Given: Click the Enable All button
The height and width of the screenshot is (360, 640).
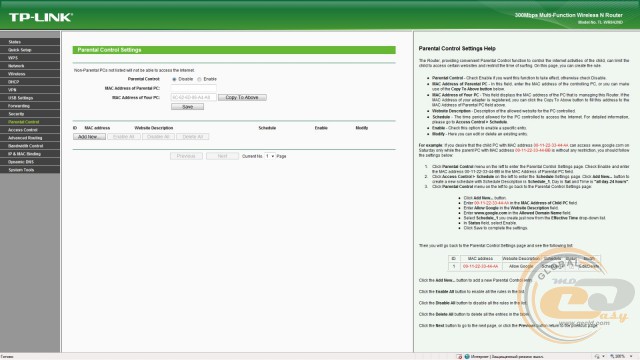Looking at the screenshot, I should (124, 137).
